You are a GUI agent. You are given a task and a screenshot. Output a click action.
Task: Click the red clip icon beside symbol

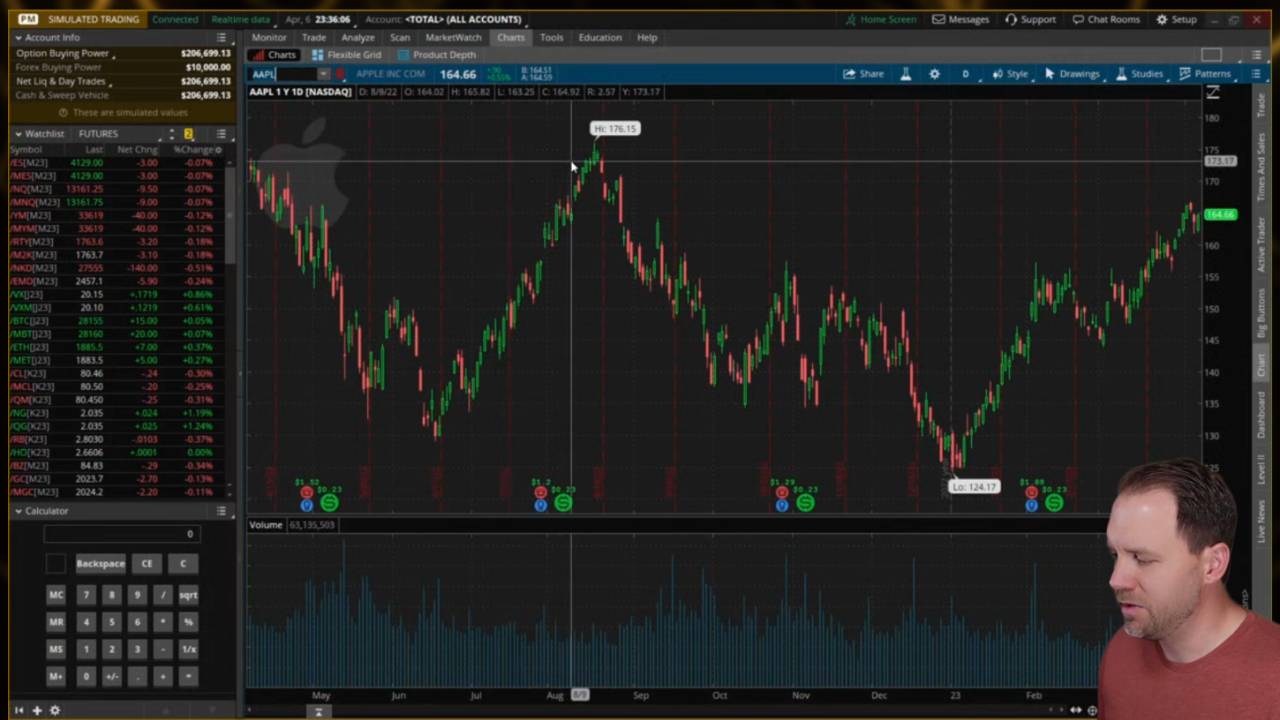click(x=341, y=74)
